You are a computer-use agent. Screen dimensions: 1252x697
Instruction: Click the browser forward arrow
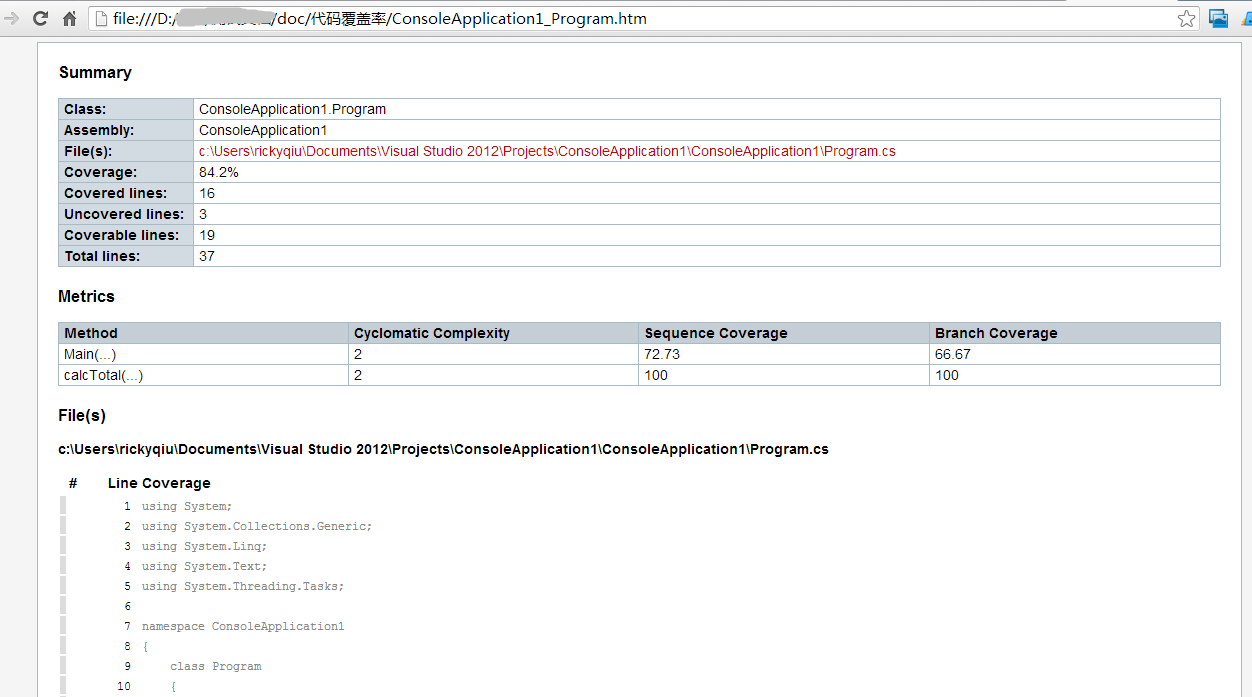[x=12, y=18]
